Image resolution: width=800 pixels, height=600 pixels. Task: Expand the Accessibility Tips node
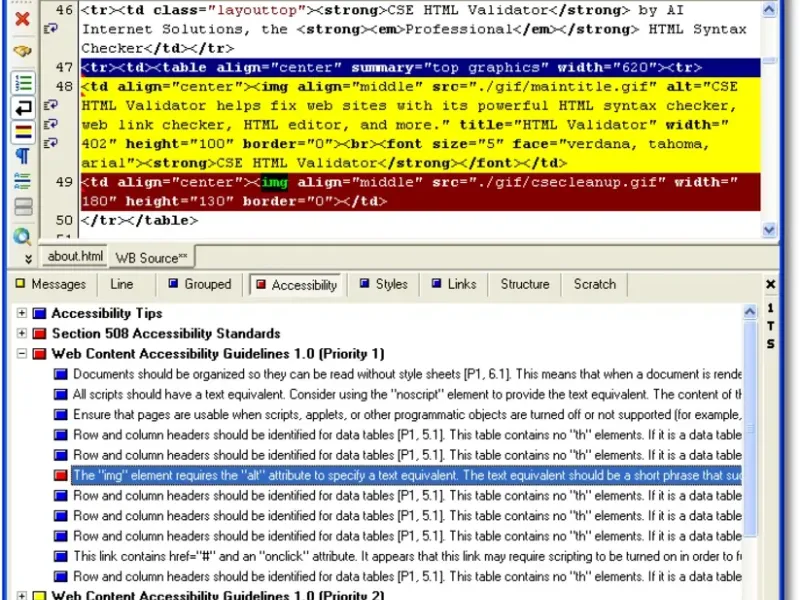[x=21, y=313]
